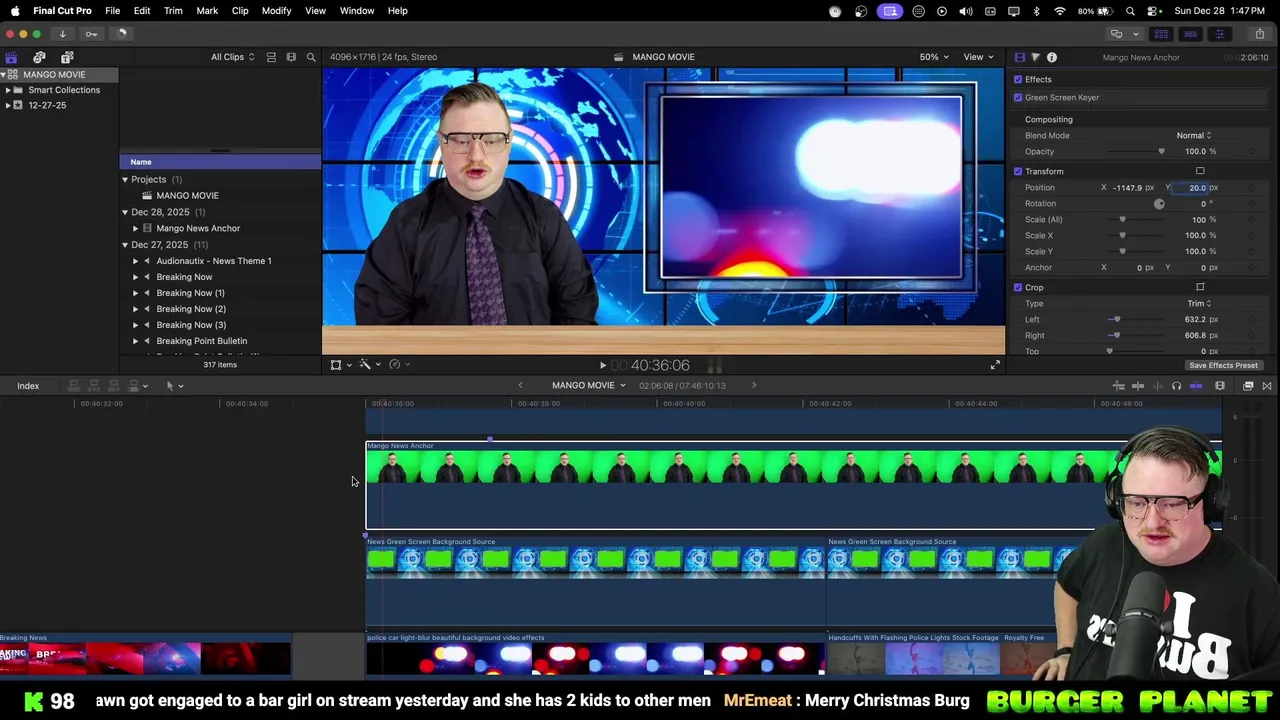Viewport: 1280px width, 720px height.
Task: Uncheck the Green Screen Keyer effect
Action: pos(1018,97)
